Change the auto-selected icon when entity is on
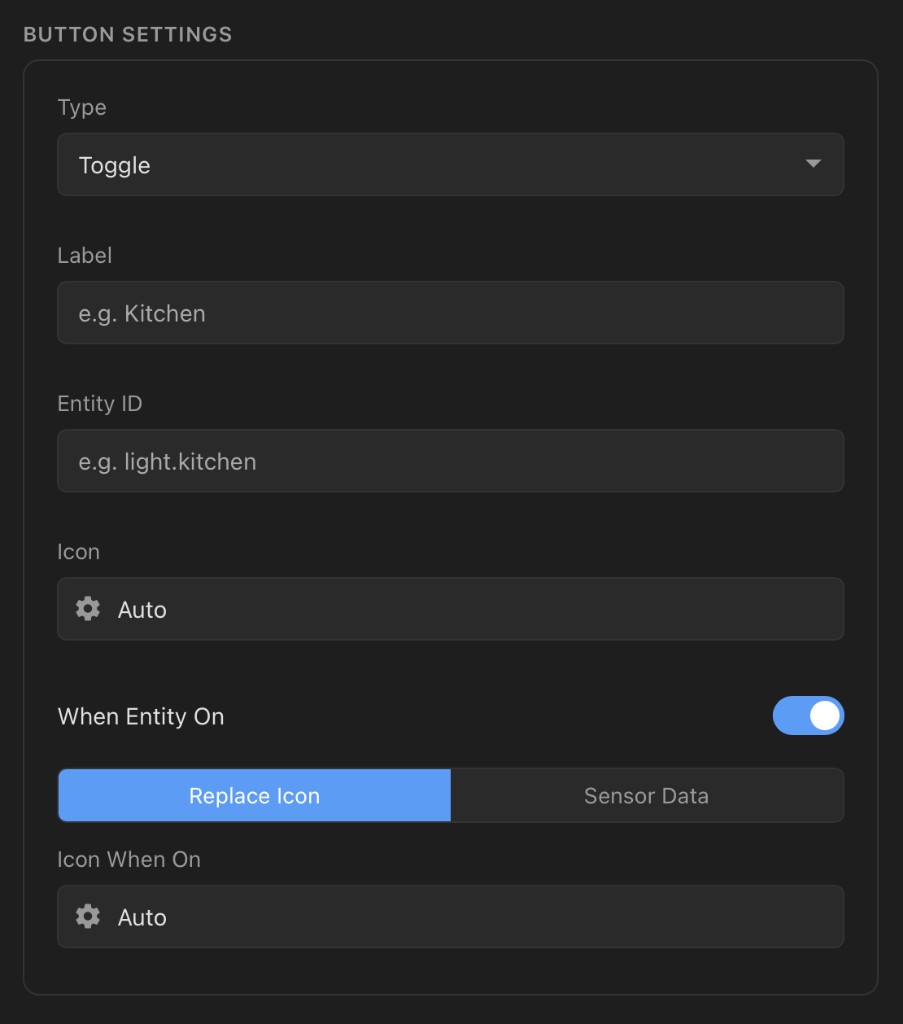Image resolution: width=903 pixels, height=1024 pixels. point(450,917)
